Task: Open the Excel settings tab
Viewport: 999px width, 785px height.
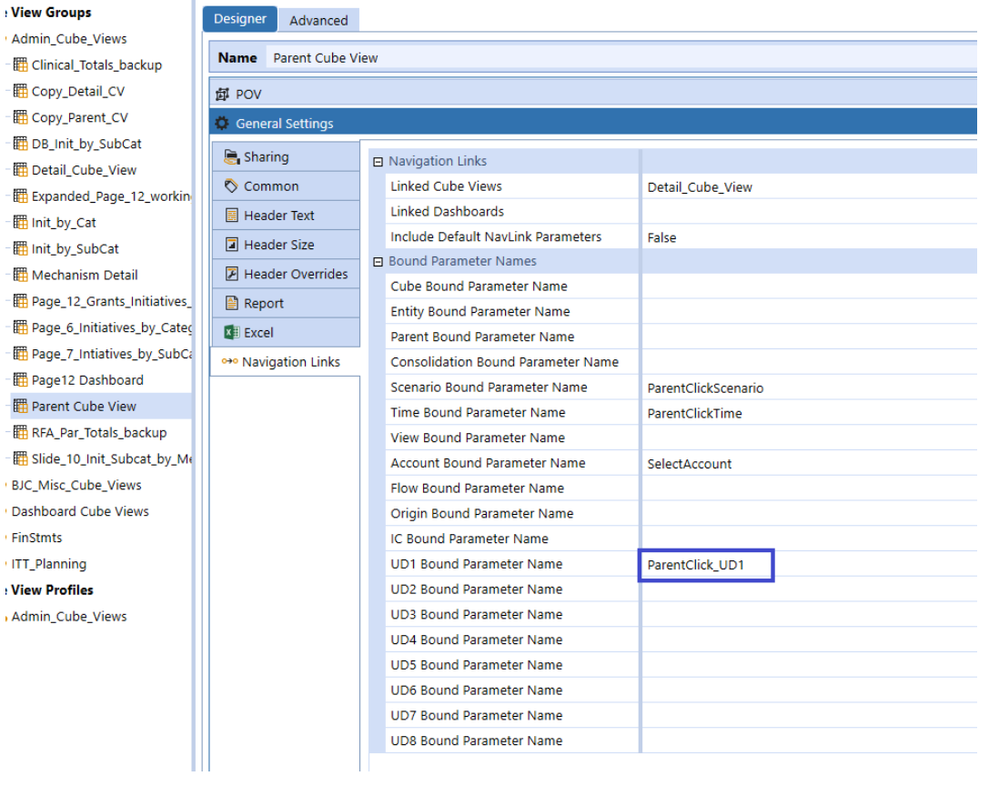Action: click(286, 333)
